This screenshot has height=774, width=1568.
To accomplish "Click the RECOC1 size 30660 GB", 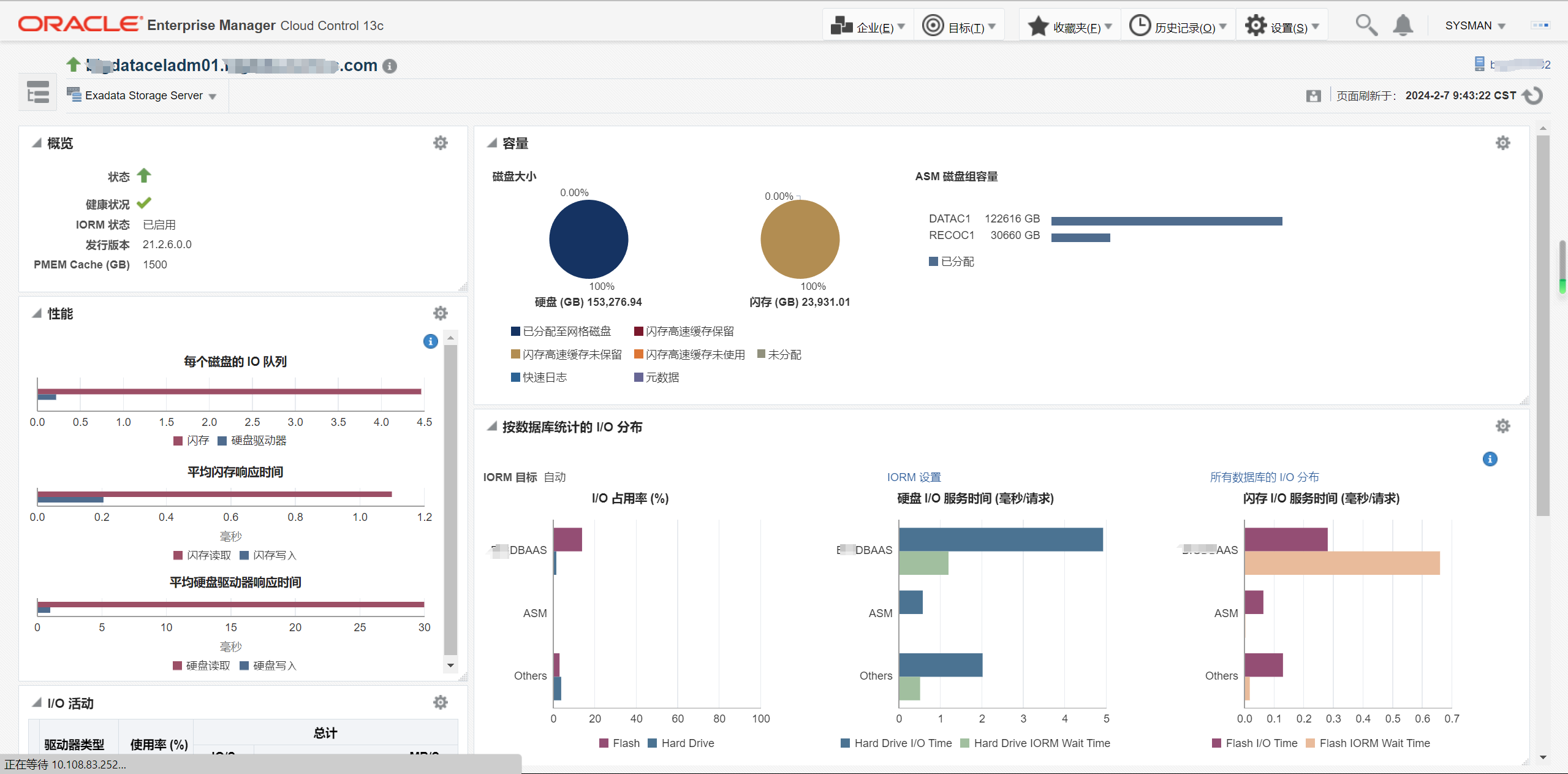I will pyautogui.click(x=1015, y=235).
